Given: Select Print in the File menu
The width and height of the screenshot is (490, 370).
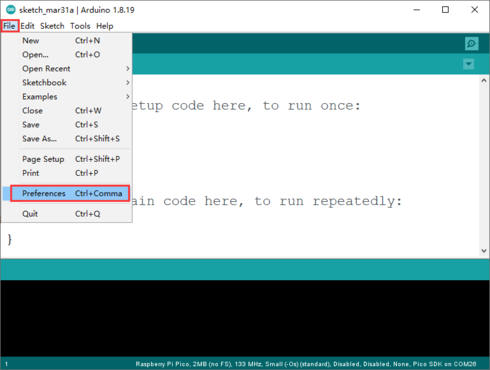Looking at the screenshot, I should [67, 173].
